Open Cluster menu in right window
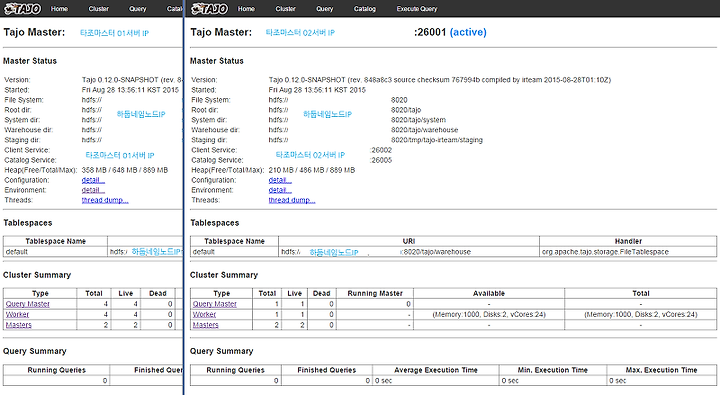This screenshot has height=395, width=720. coord(286,9)
